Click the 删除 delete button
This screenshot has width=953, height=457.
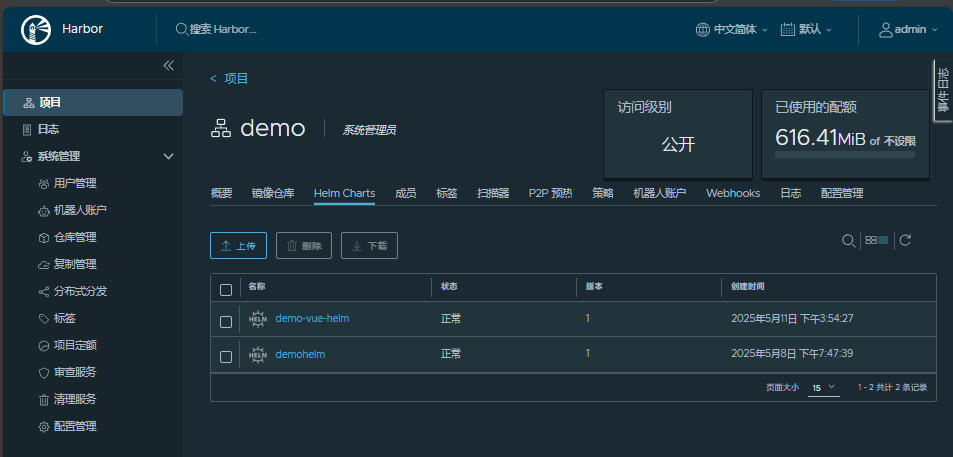pyautogui.click(x=304, y=246)
